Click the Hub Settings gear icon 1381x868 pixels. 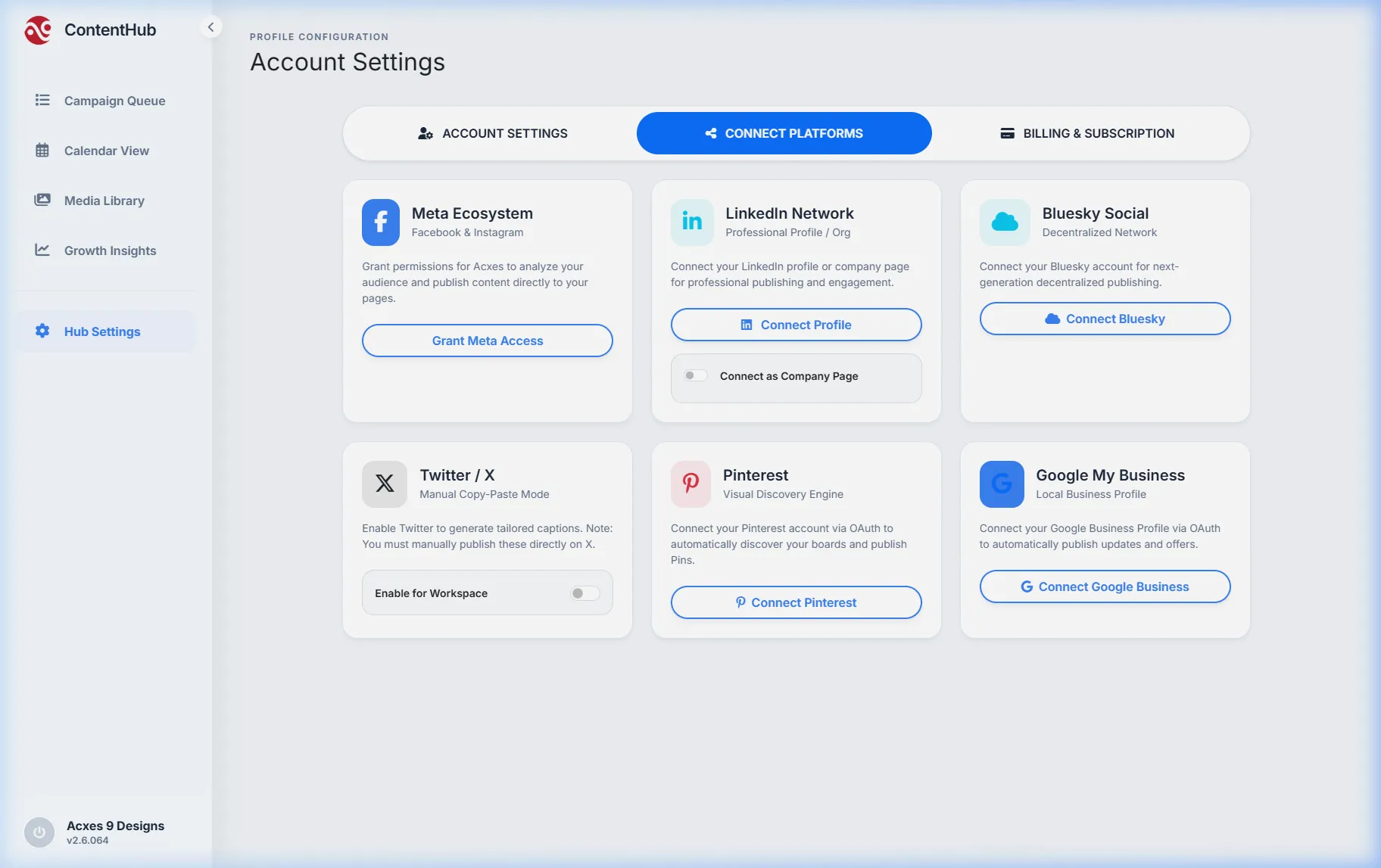(42, 331)
